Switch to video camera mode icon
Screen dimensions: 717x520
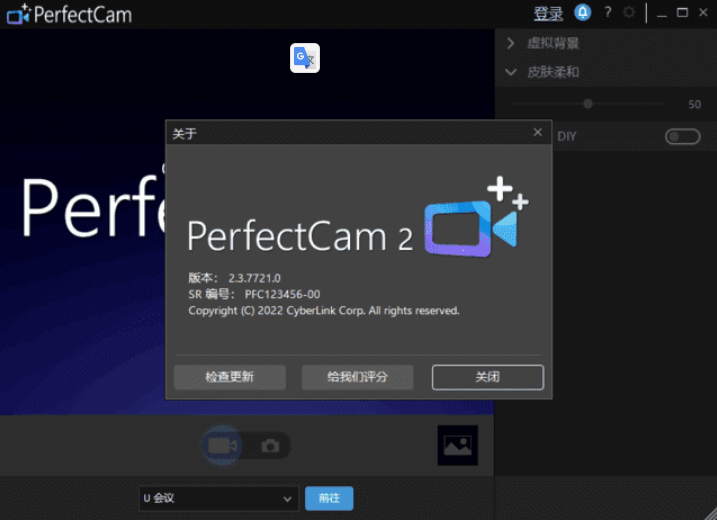point(222,445)
